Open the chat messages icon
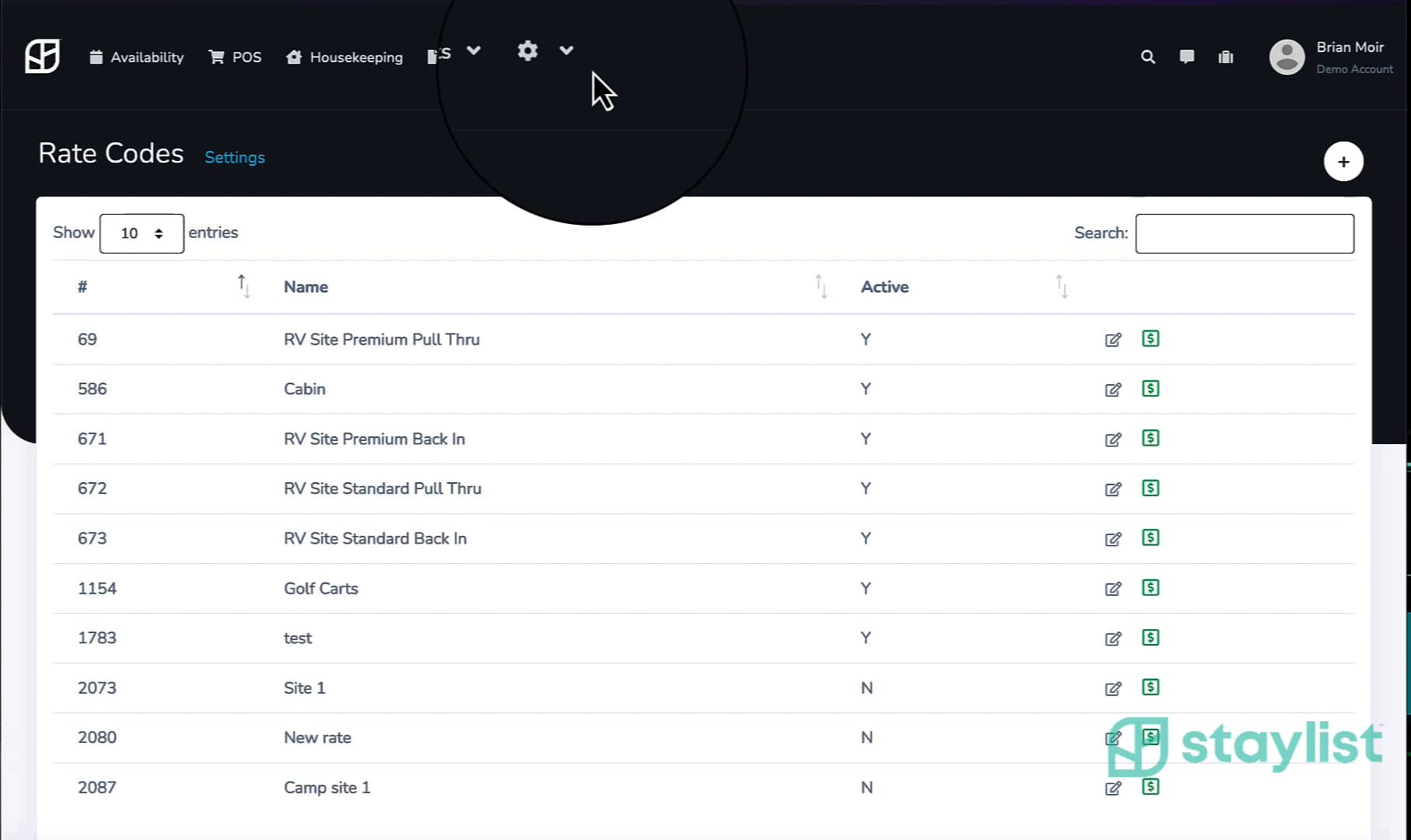The image size is (1411, 840). coord(1187,57)
